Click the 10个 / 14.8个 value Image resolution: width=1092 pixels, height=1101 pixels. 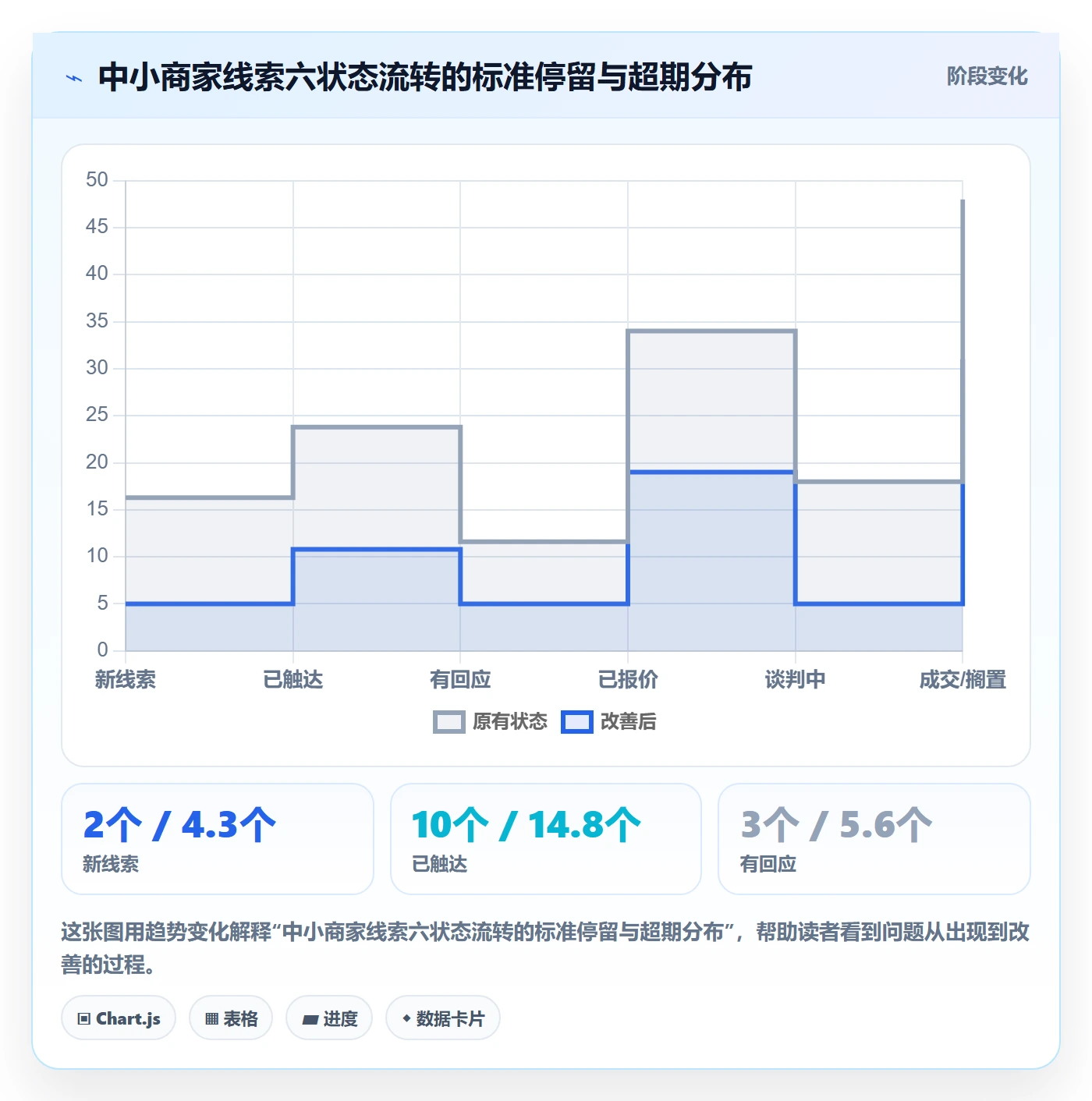pos(526,825)
